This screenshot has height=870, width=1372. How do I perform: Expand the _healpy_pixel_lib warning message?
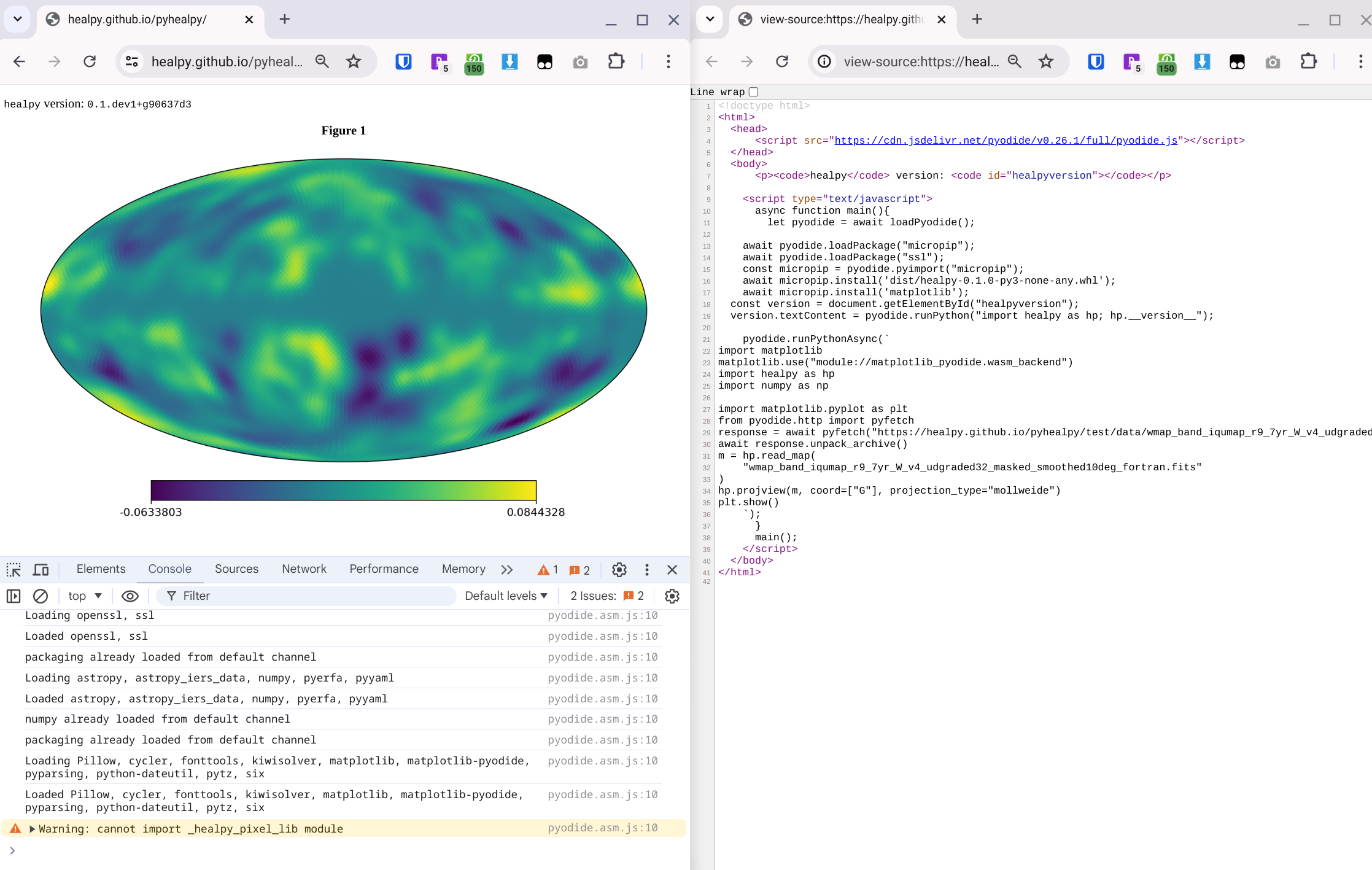pyautogui.click(x=32, y=829)
